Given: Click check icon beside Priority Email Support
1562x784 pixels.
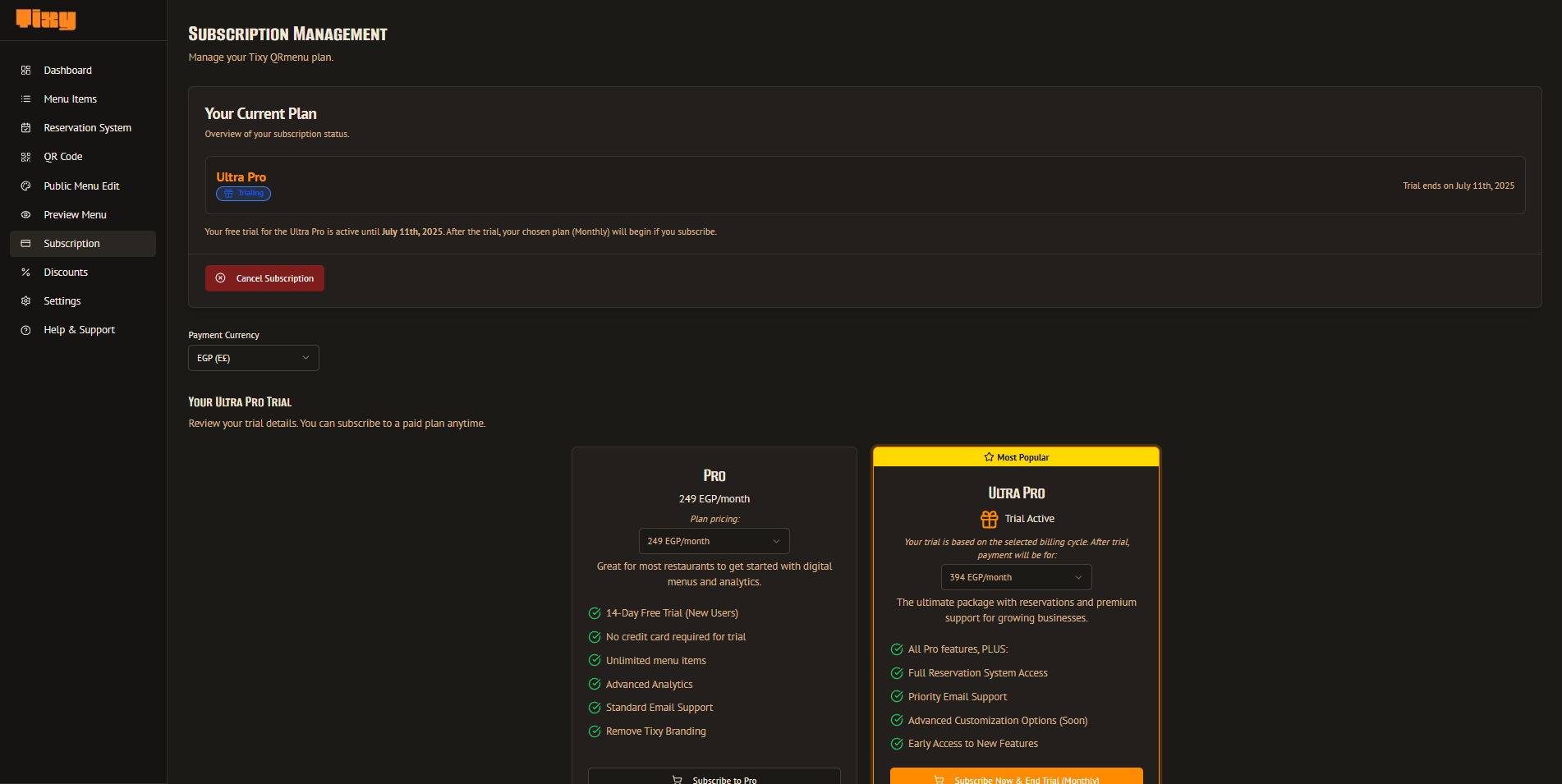Looking at the screenshot, I should pyautogui.click(x=897, y=697).
